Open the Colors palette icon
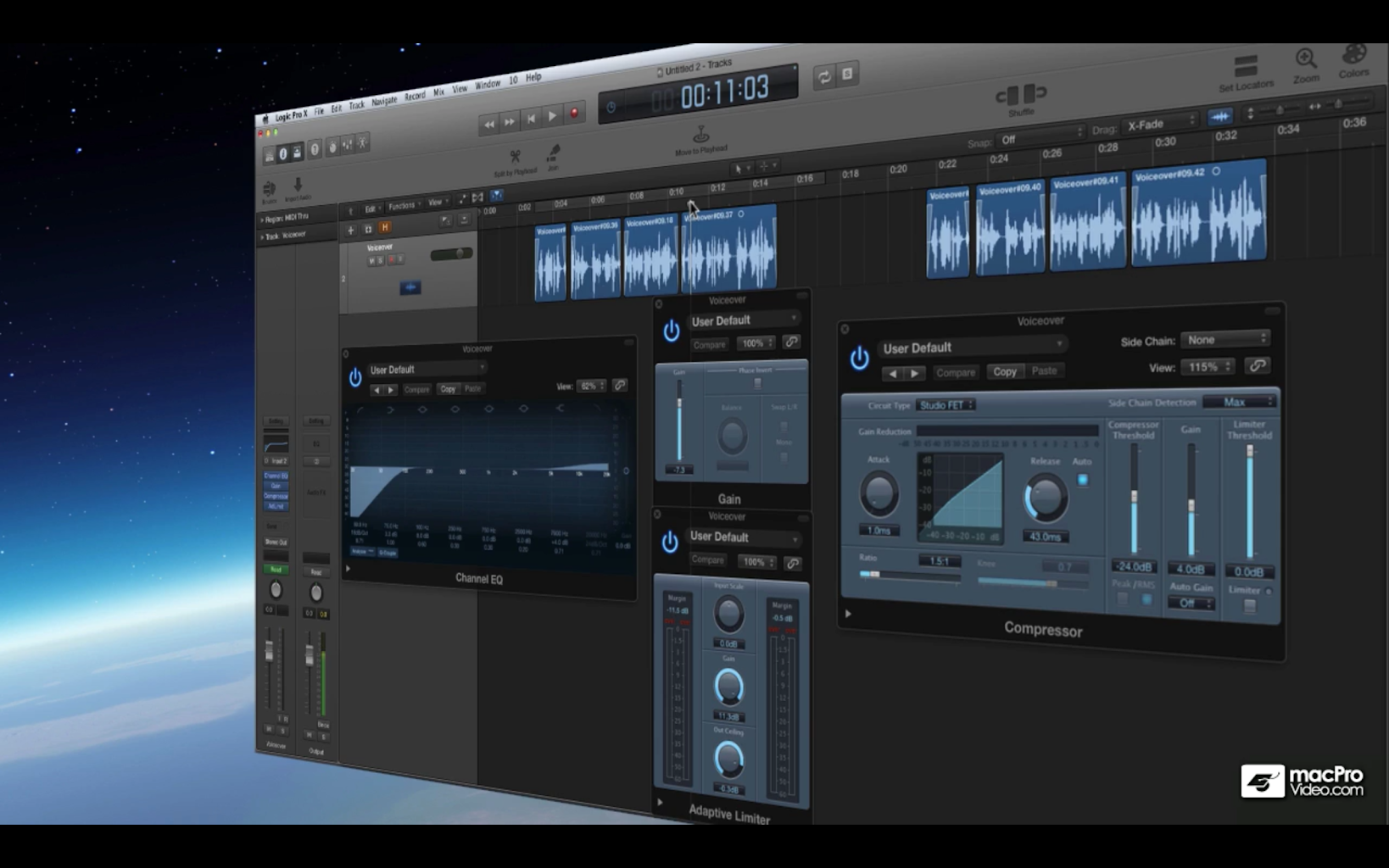The height and width of the screenshot is (868, 1389). click(1354, 55)
